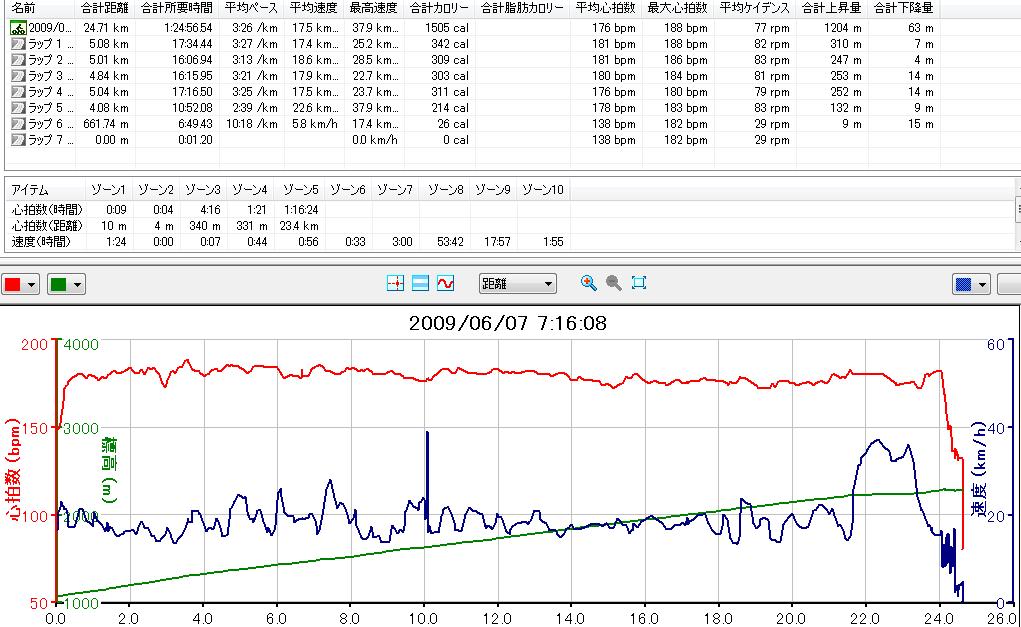This screenshot has height=627, width=1021.
Task: Select the ラップ 5 lap icon
Action: pyautogui.click(x=18, y=107)
